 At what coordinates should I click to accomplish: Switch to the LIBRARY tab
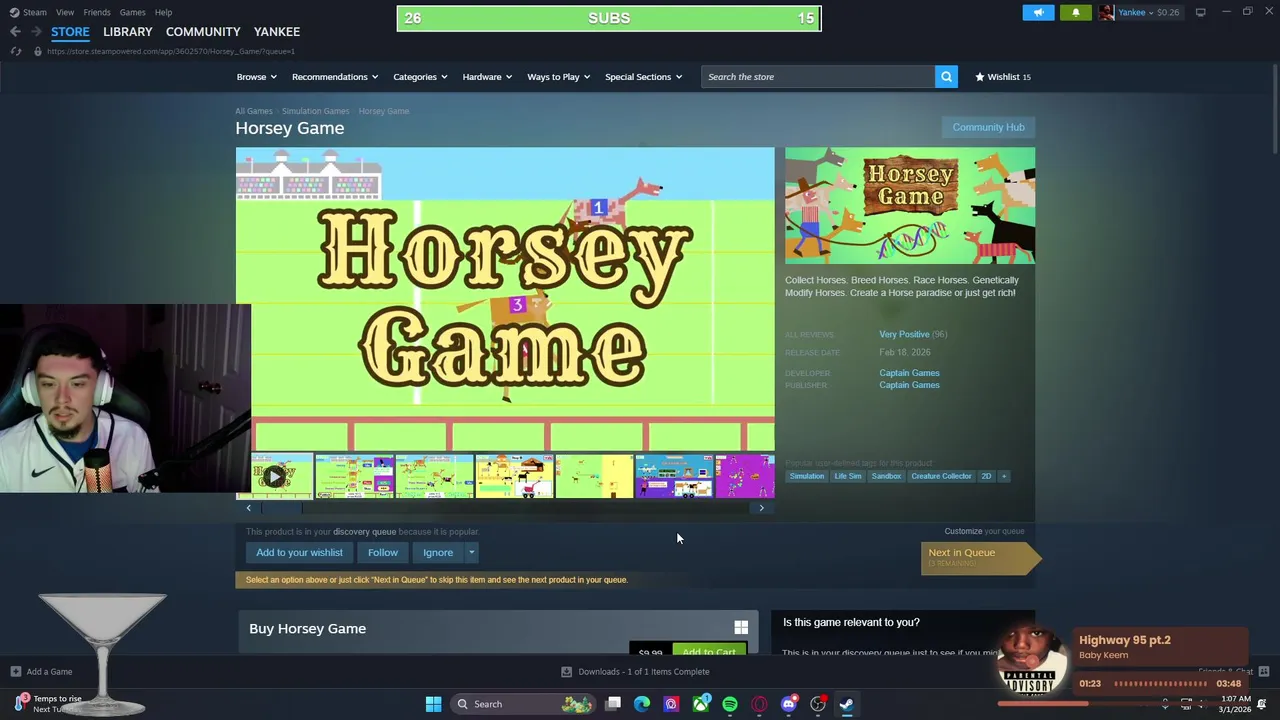click(128, 32)
